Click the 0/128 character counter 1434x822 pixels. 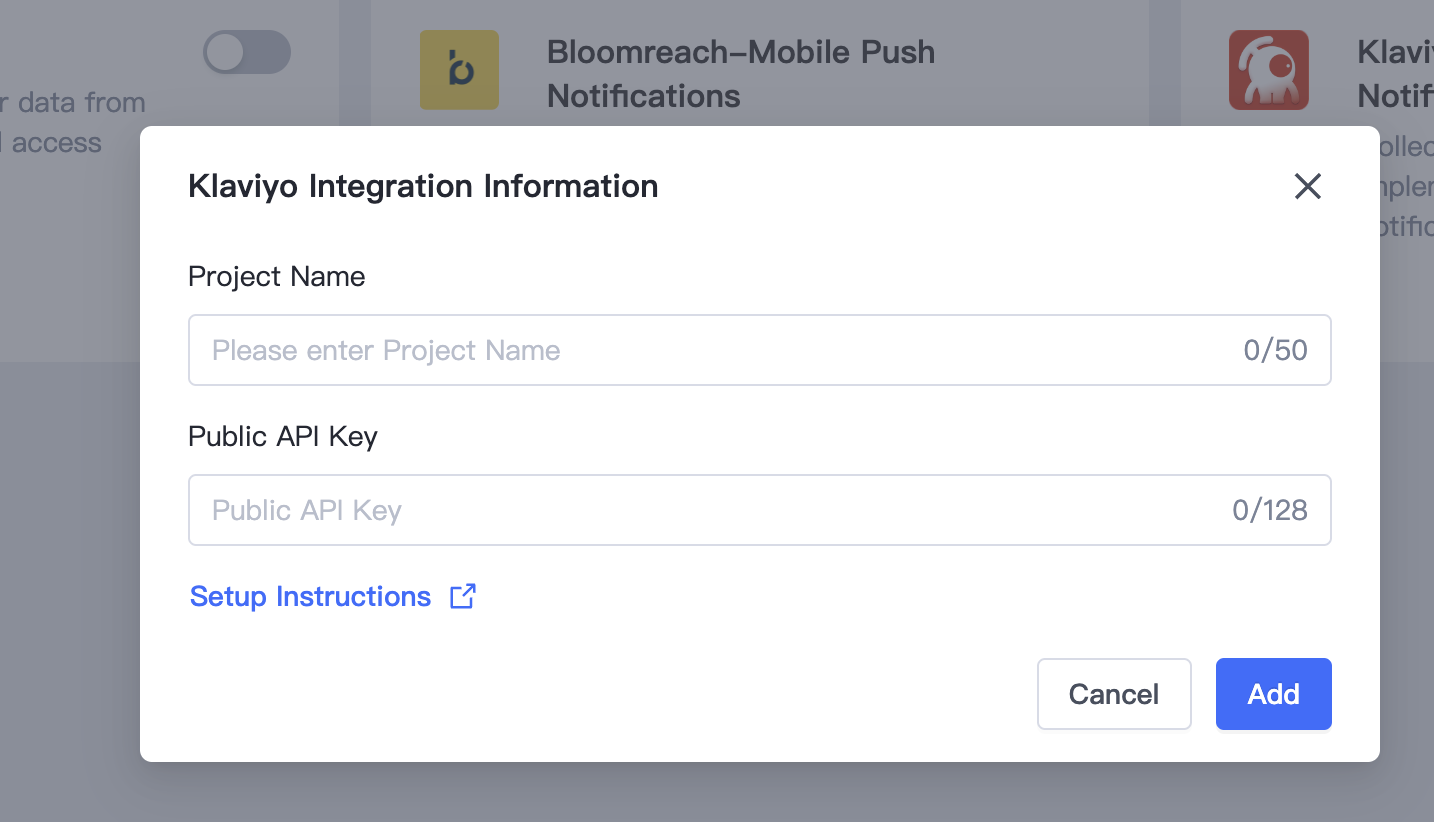click(x=1270, y=510)
